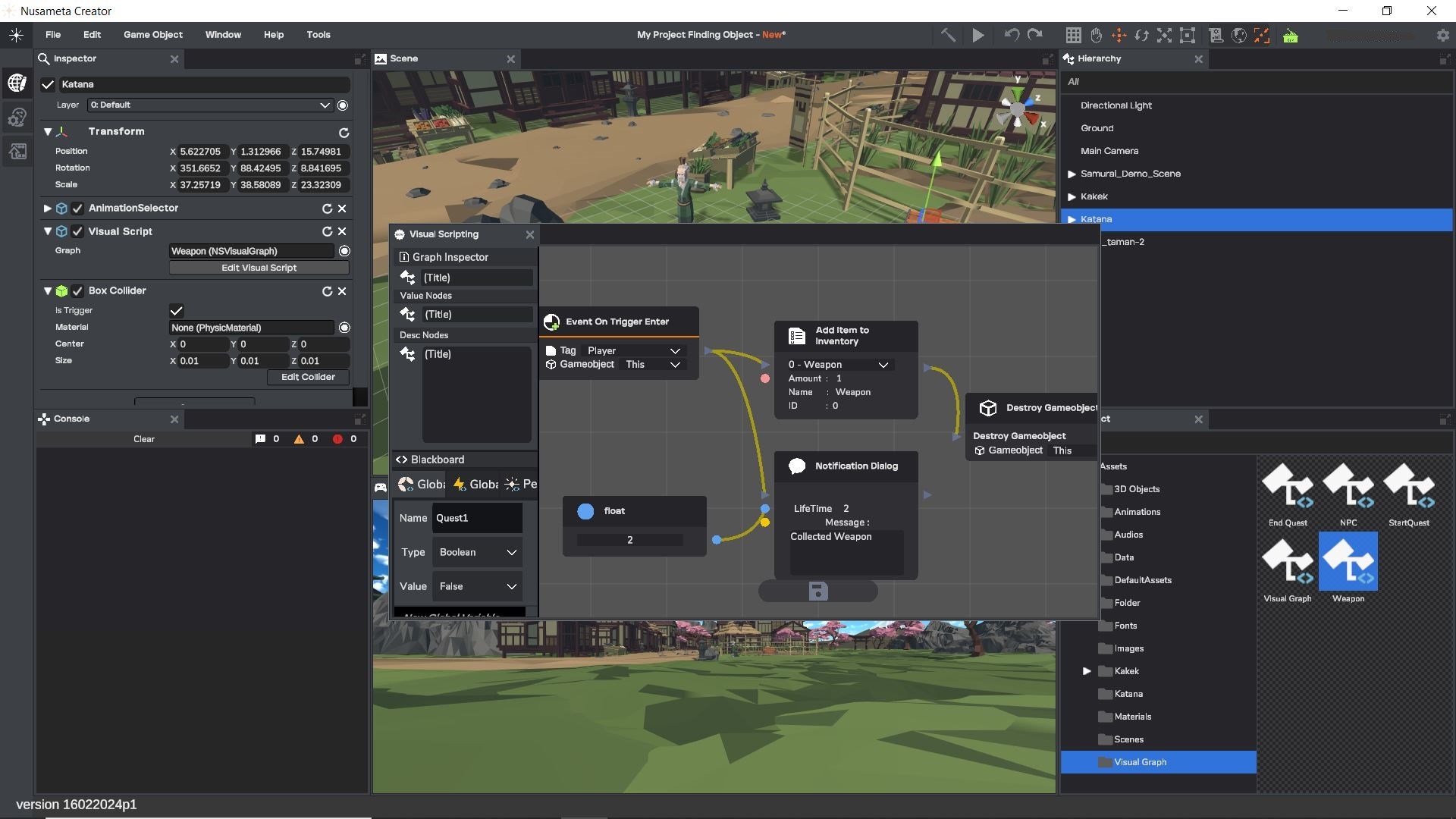The width and height of the screenshot is (1456, 819).
Task: Open settings gear at top right
Action: (x=1442, y=35)
